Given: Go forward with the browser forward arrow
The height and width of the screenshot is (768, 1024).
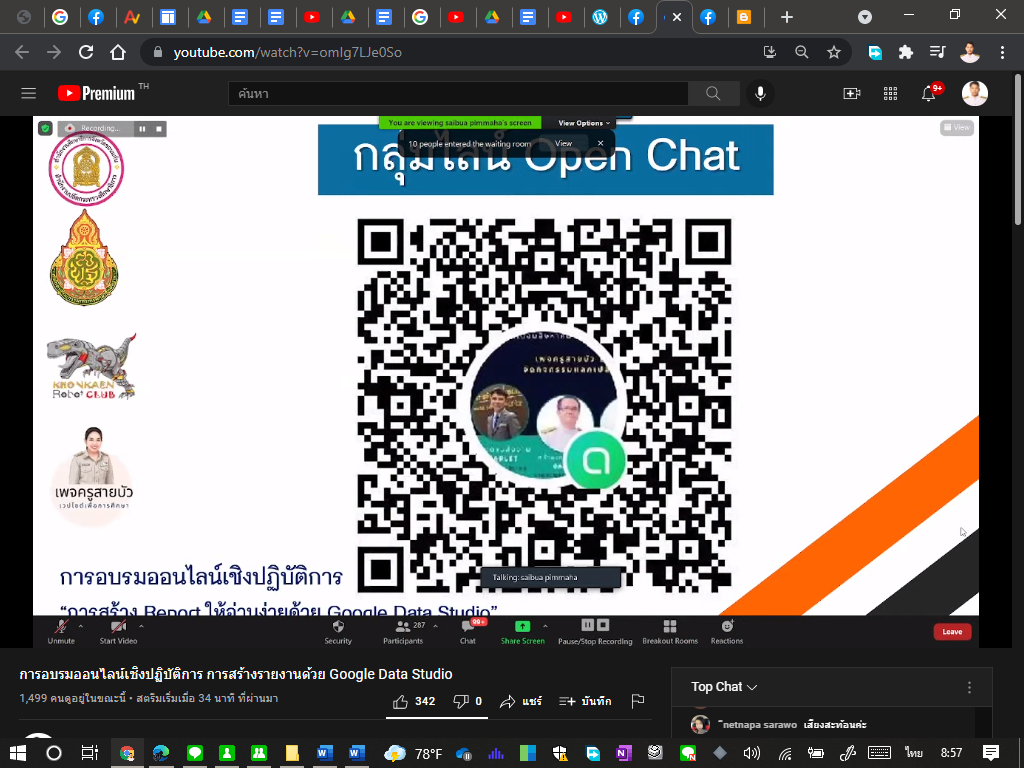Looking at the screenshot, I should (x=54, y=52).
